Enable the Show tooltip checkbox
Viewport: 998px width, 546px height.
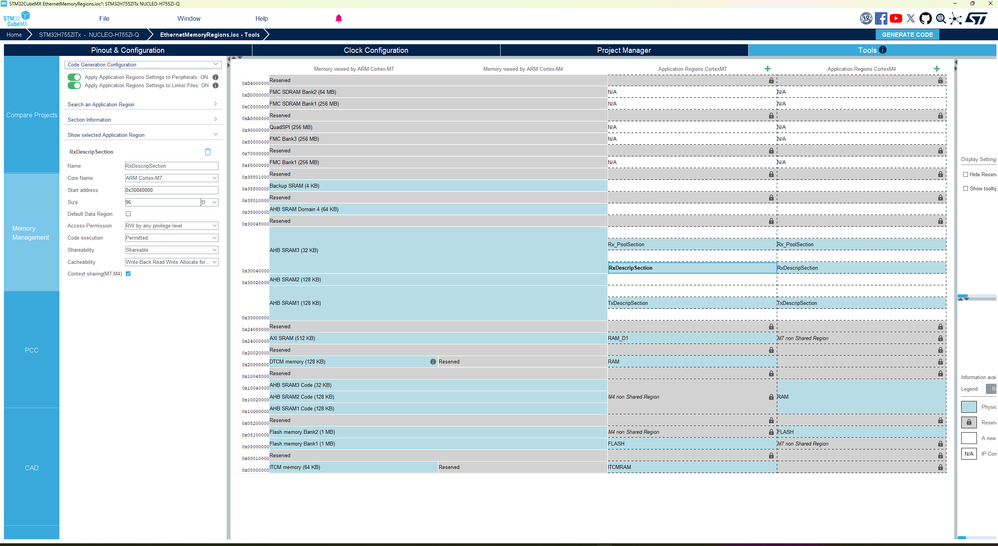966,188
